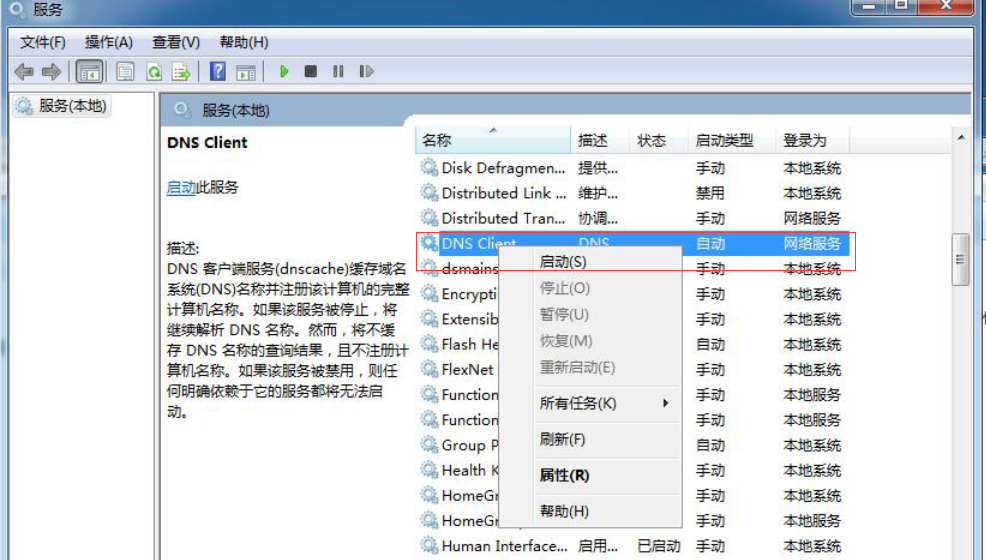Image resolution: width=986 pixels, height=560 pixels.
Task: Pause service with pause toolbar icon
Action: 338,72
